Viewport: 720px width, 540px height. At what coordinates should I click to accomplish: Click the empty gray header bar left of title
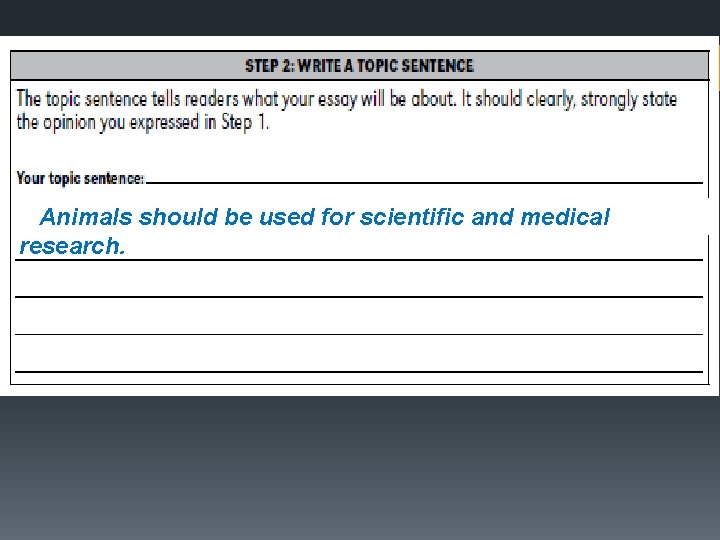click(127, 66)
